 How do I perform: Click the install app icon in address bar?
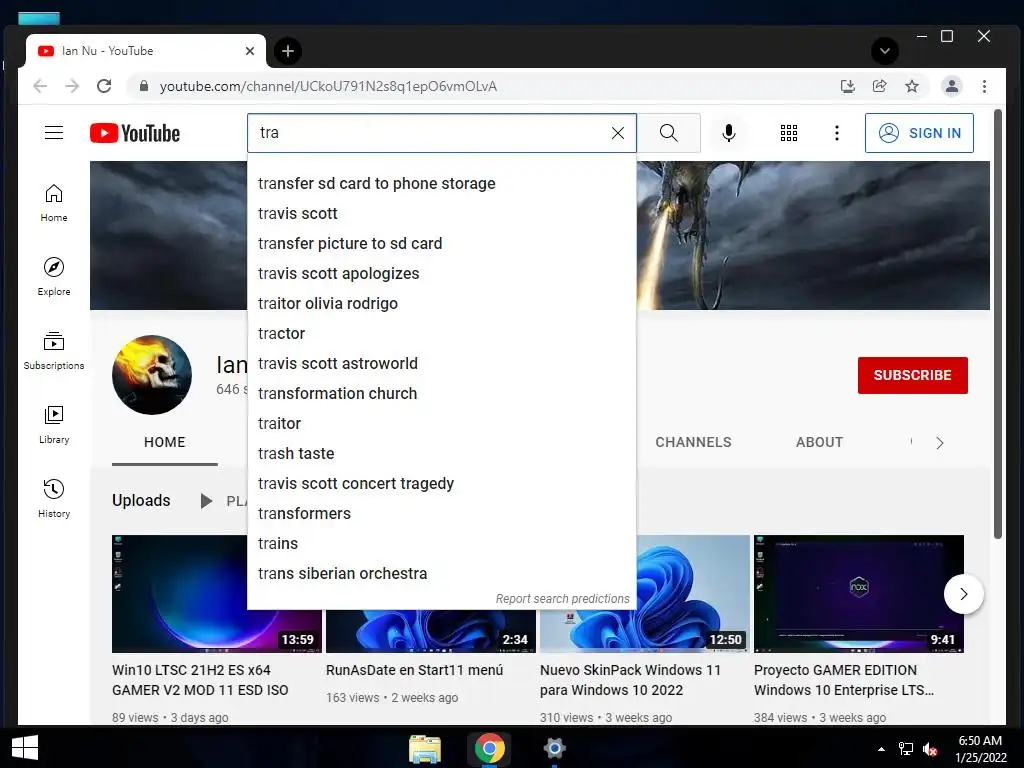848,86
